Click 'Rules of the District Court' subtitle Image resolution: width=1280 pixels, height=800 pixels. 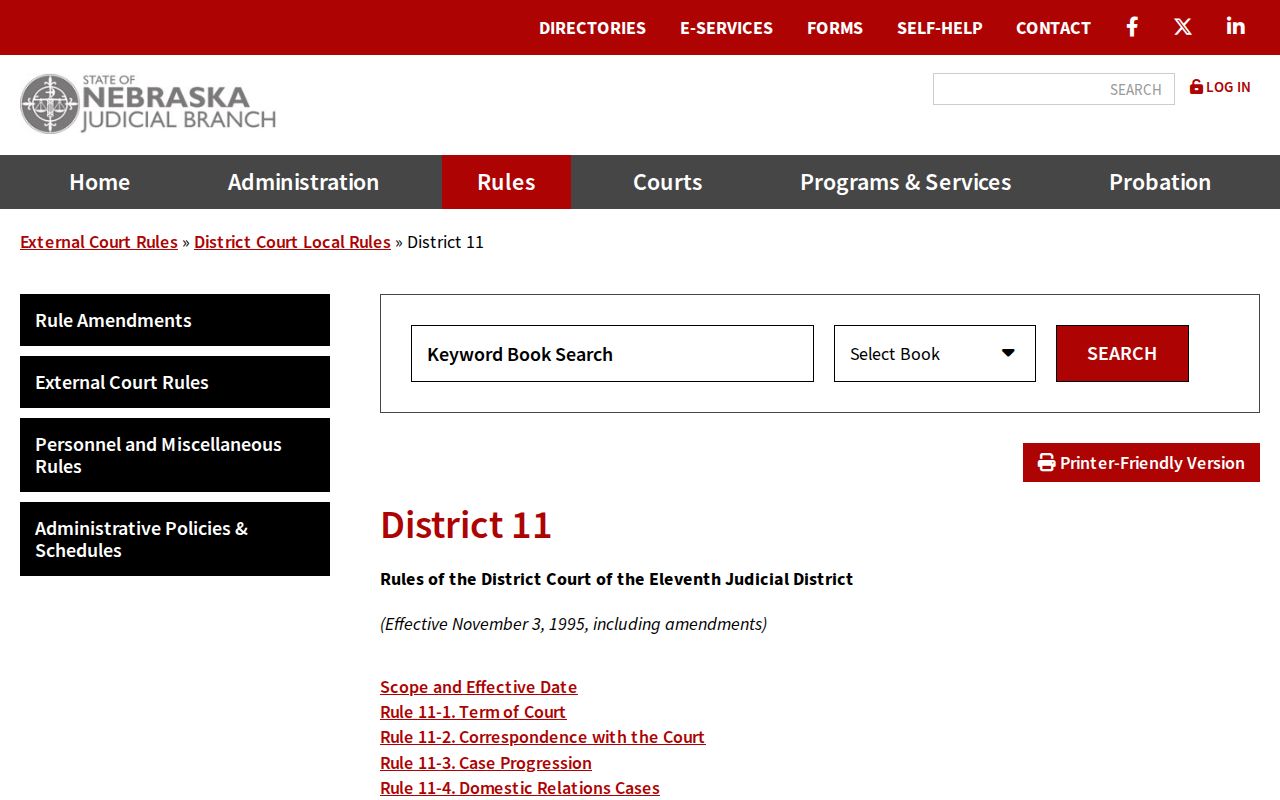click(617, 579)
